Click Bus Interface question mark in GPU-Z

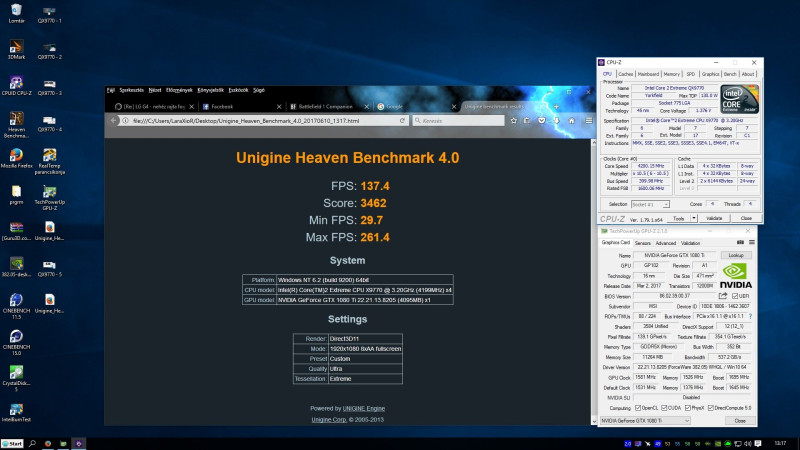[750, 316]
